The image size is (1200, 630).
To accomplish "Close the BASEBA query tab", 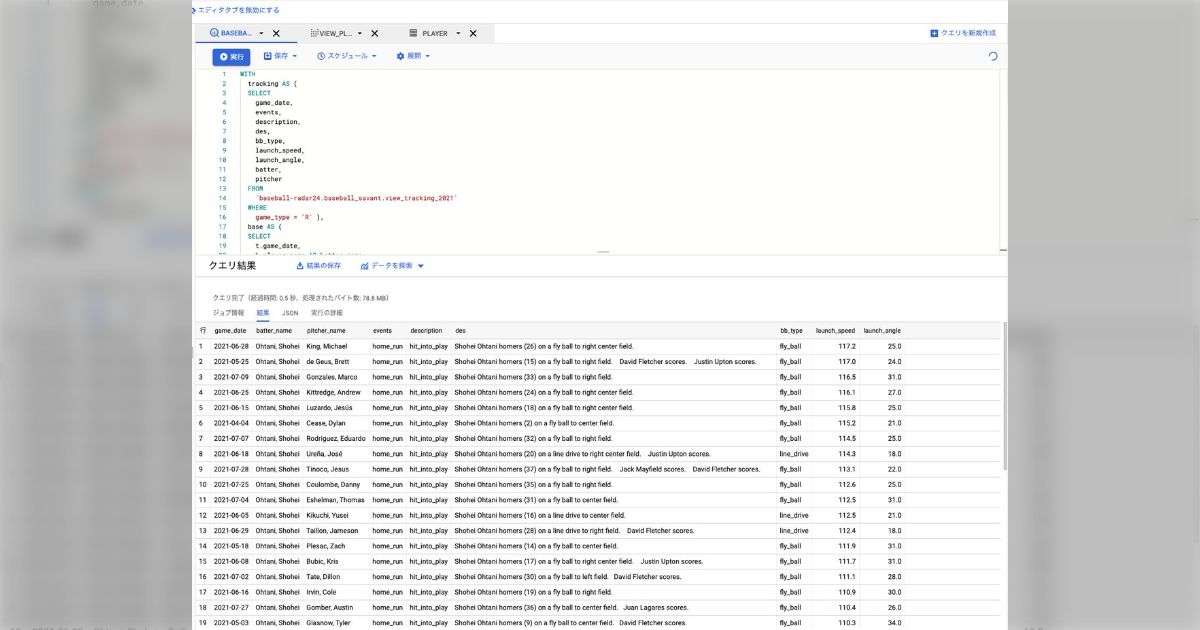I will (276, 33).
